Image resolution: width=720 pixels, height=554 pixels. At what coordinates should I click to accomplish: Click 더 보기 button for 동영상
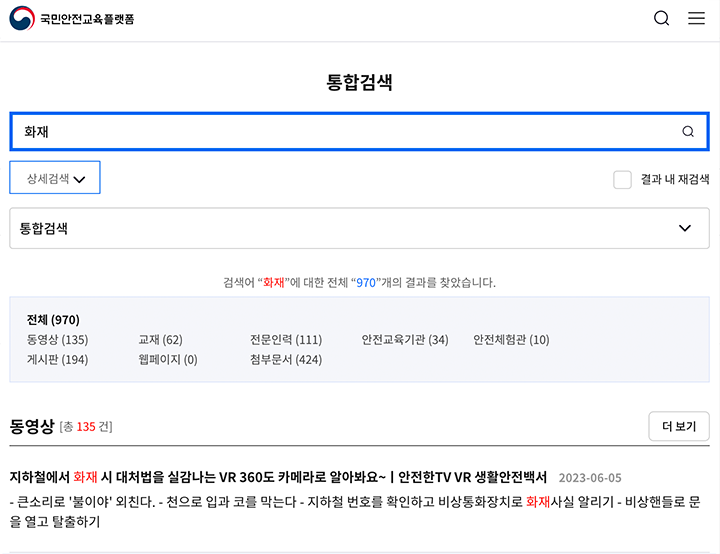(679, 427)
